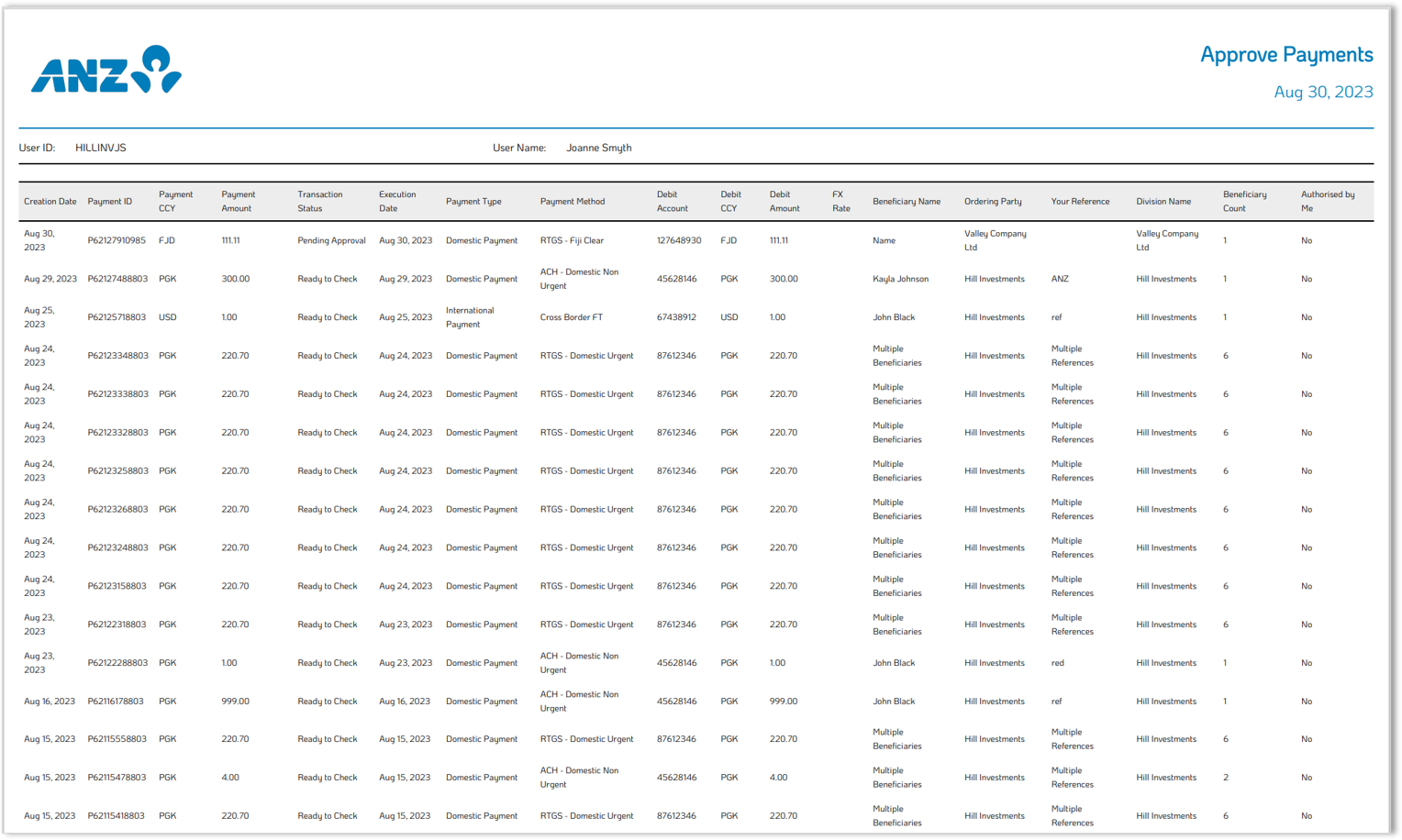Click the Payment ID column header

click(x=109, y=202)
